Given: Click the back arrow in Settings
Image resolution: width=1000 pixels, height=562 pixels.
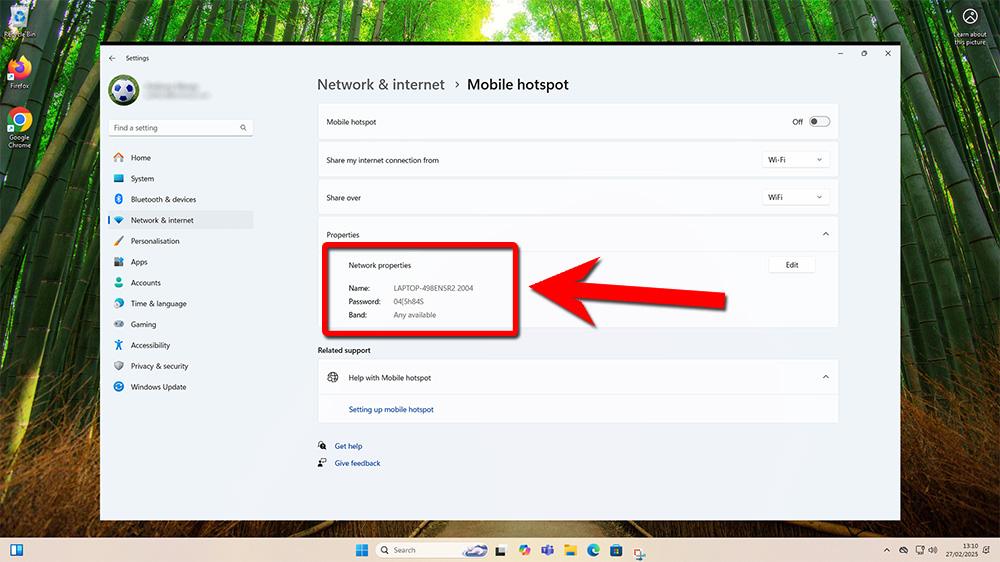Looking at the screenshot, I should [112, 58].
